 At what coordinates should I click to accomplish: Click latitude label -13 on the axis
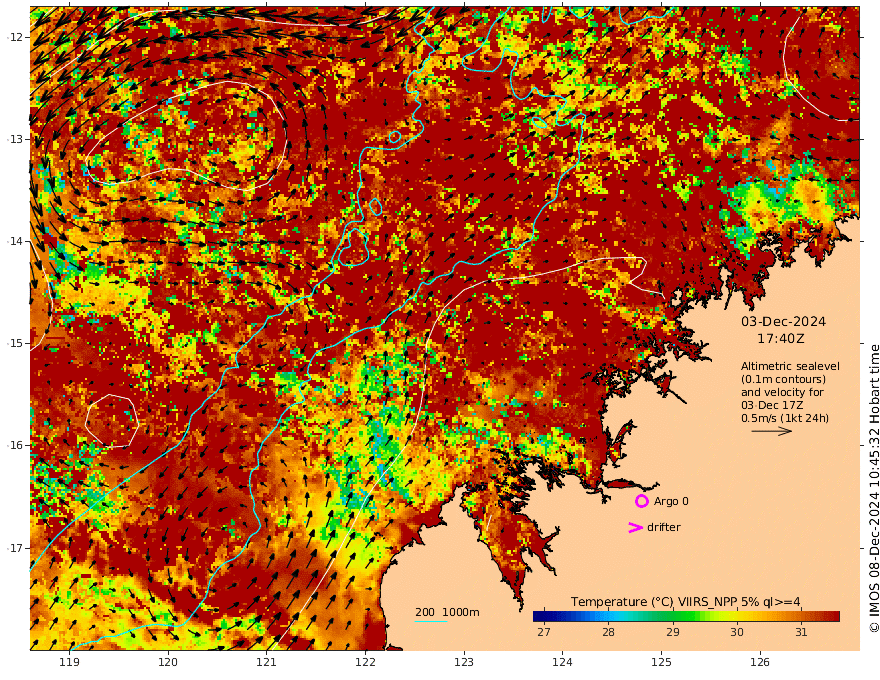pos(15,139)
